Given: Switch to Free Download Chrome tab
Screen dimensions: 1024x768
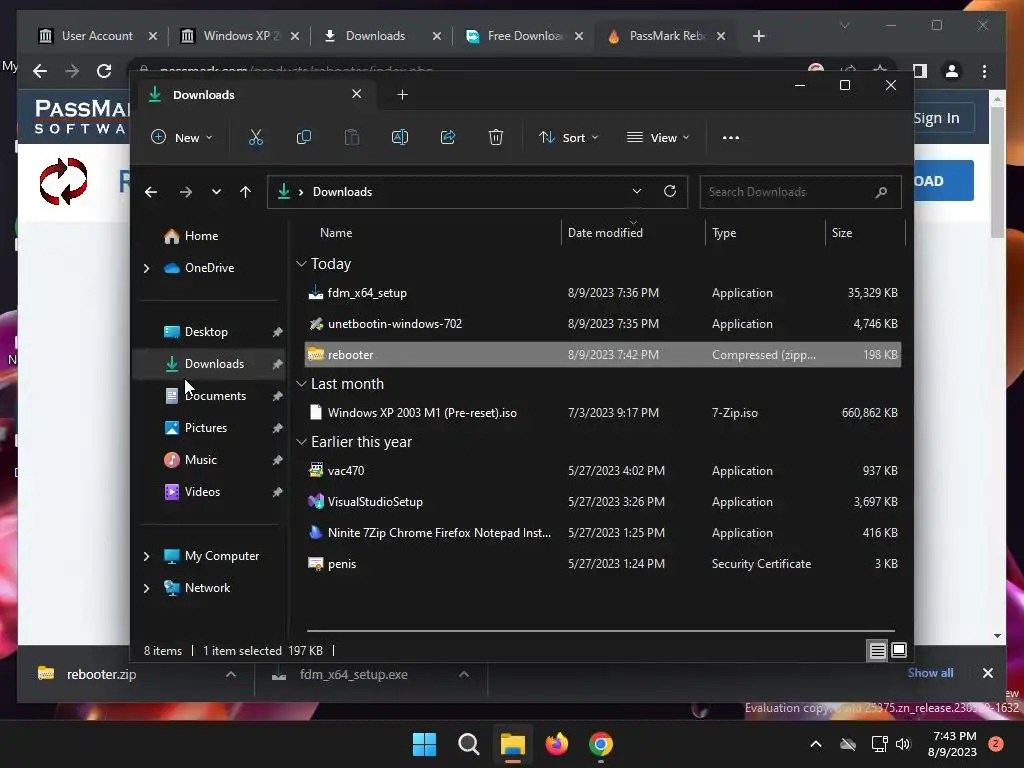Looking at the screenshot, I should click(525, 36).
